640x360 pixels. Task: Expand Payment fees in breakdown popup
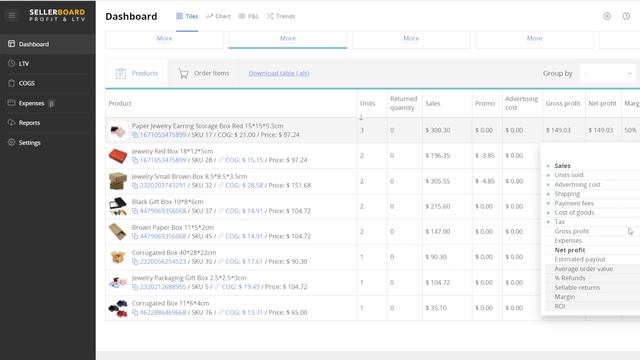(548, 203)
